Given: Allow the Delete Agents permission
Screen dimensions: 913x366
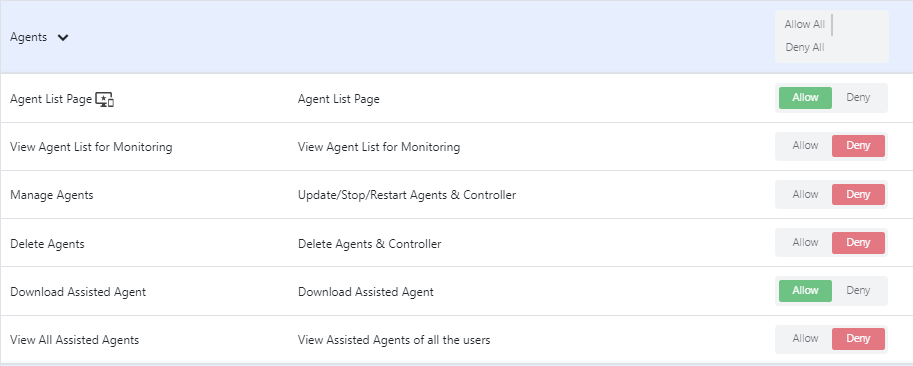Looking at the screenshot, I should (805, 243).
